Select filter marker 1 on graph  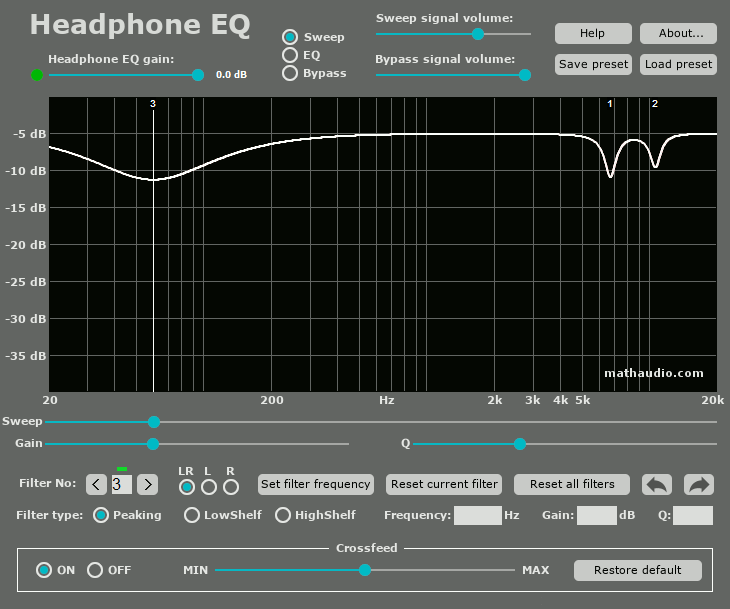610,104
